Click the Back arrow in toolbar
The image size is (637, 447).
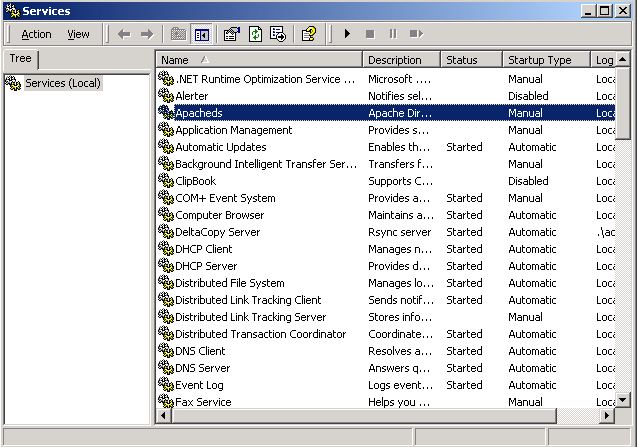point(124,34)
